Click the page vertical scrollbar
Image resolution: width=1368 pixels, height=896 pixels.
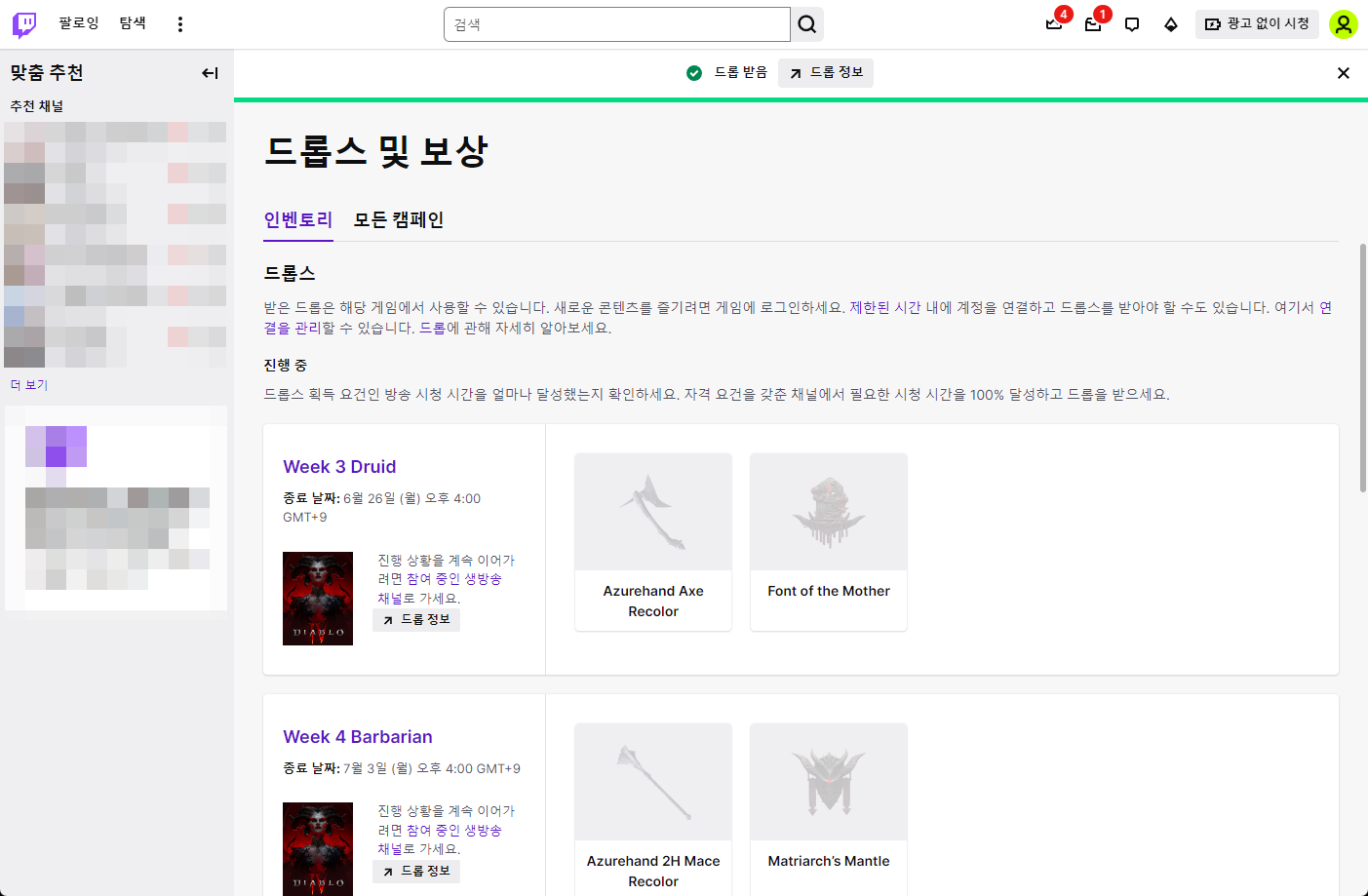(x=1363, y=370)
